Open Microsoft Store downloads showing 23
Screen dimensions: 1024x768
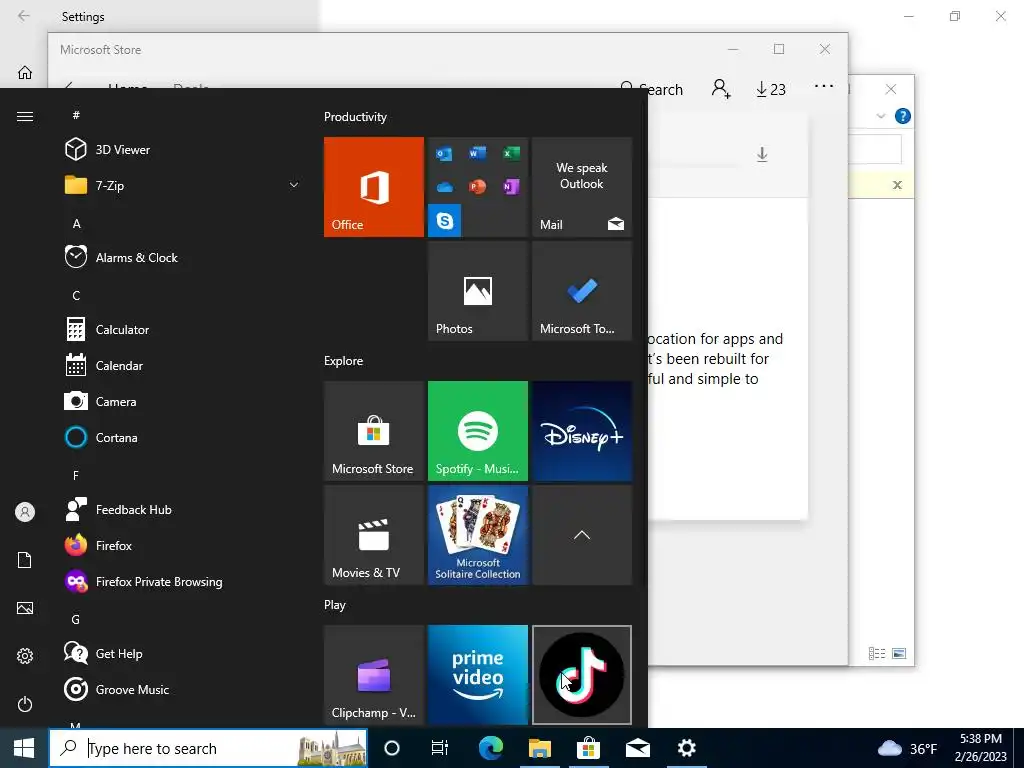click(771, 89)
